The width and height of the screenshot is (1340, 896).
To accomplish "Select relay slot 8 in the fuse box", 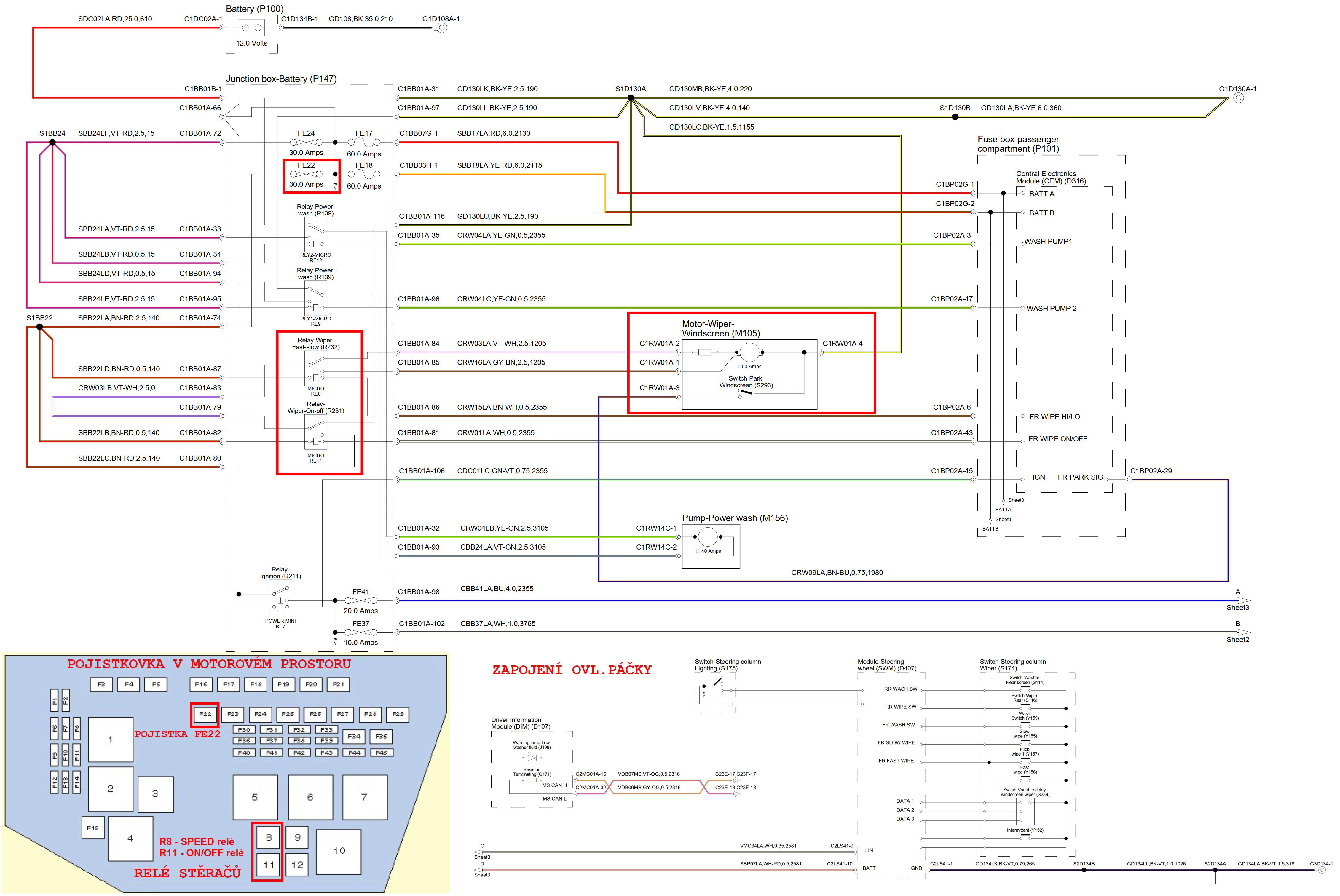I will click(x=268, y=838).
